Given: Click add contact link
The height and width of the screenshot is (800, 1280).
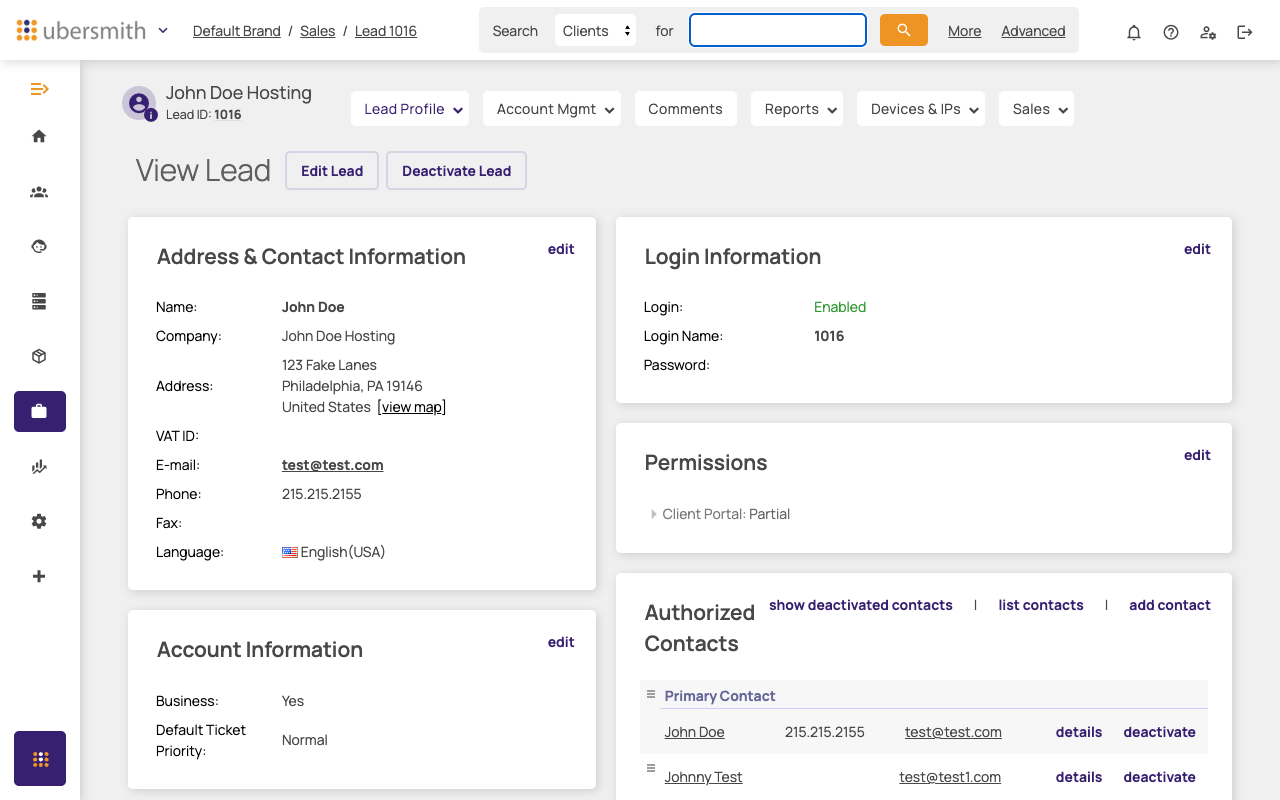Looking at the screenshot, I should [x=1170, y=605].
